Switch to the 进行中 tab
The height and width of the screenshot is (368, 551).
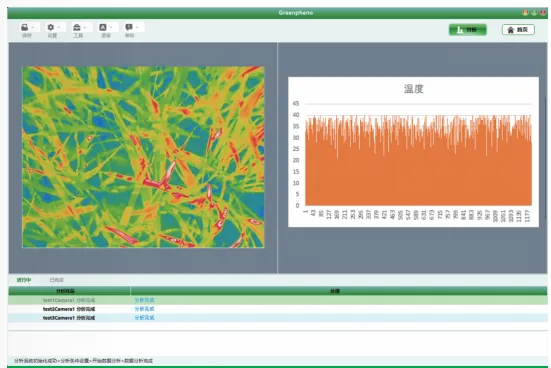coord(24,280)
